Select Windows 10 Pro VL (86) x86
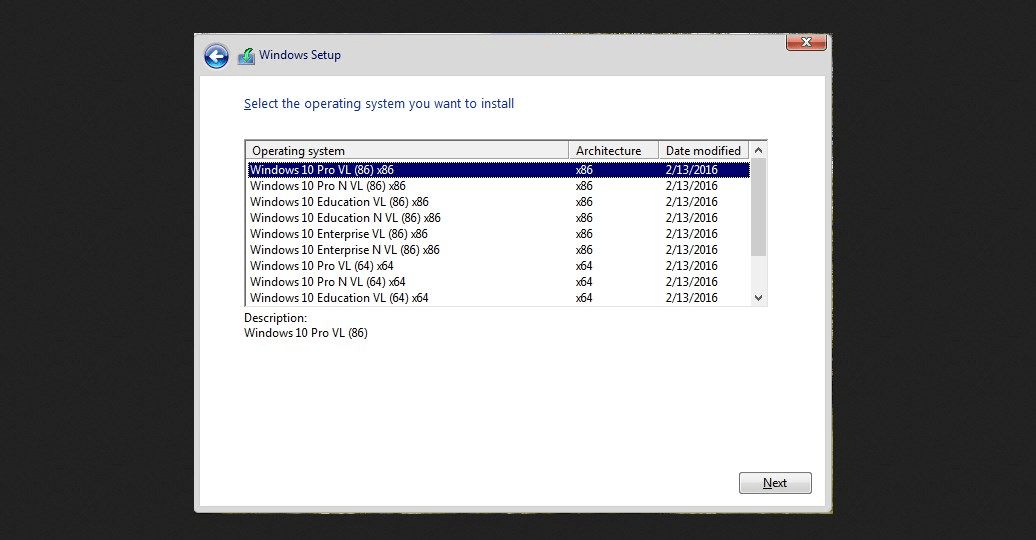The width and height of the screenshot is (1036, 540). point(321,170)
